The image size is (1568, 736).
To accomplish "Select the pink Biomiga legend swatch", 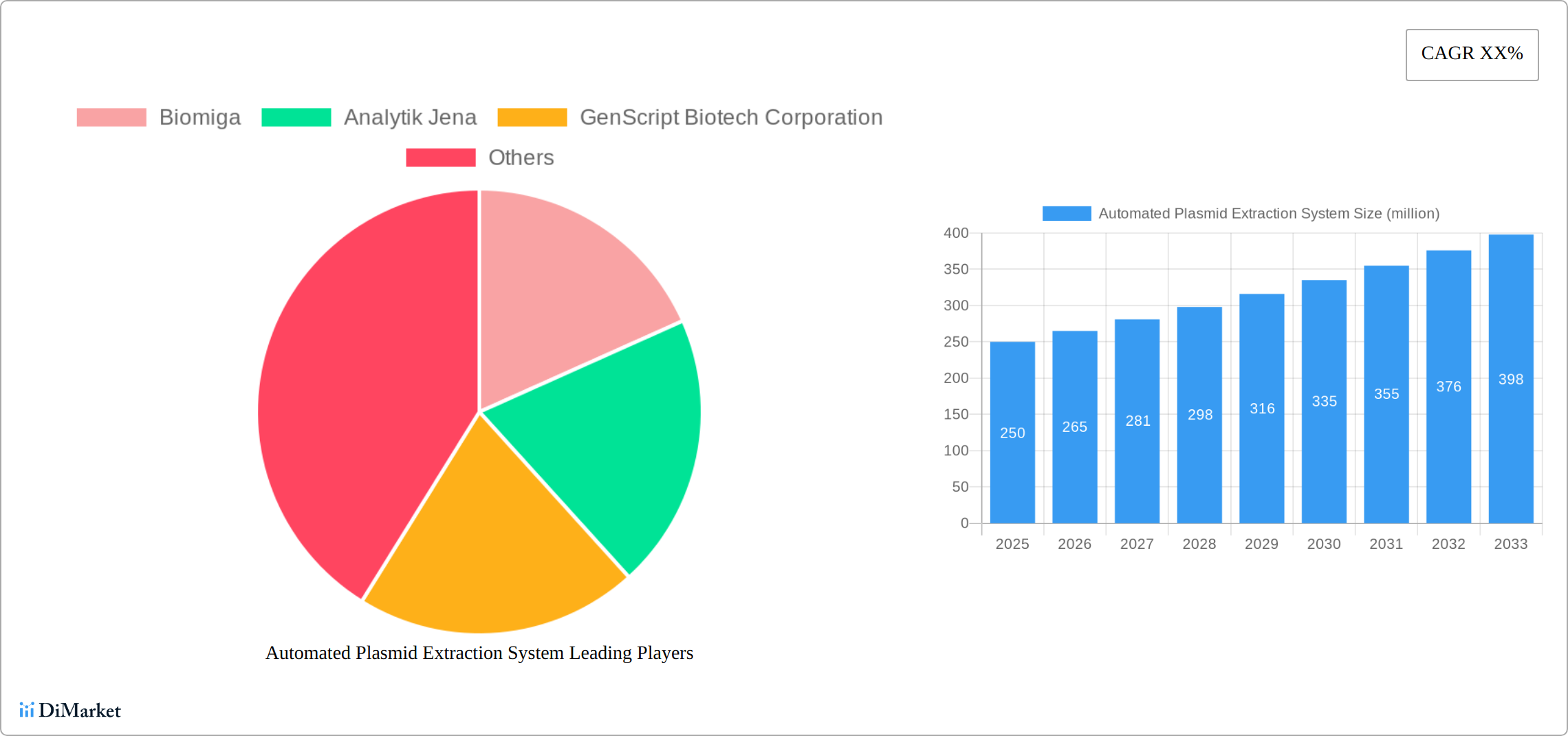I will click(111, 117).
